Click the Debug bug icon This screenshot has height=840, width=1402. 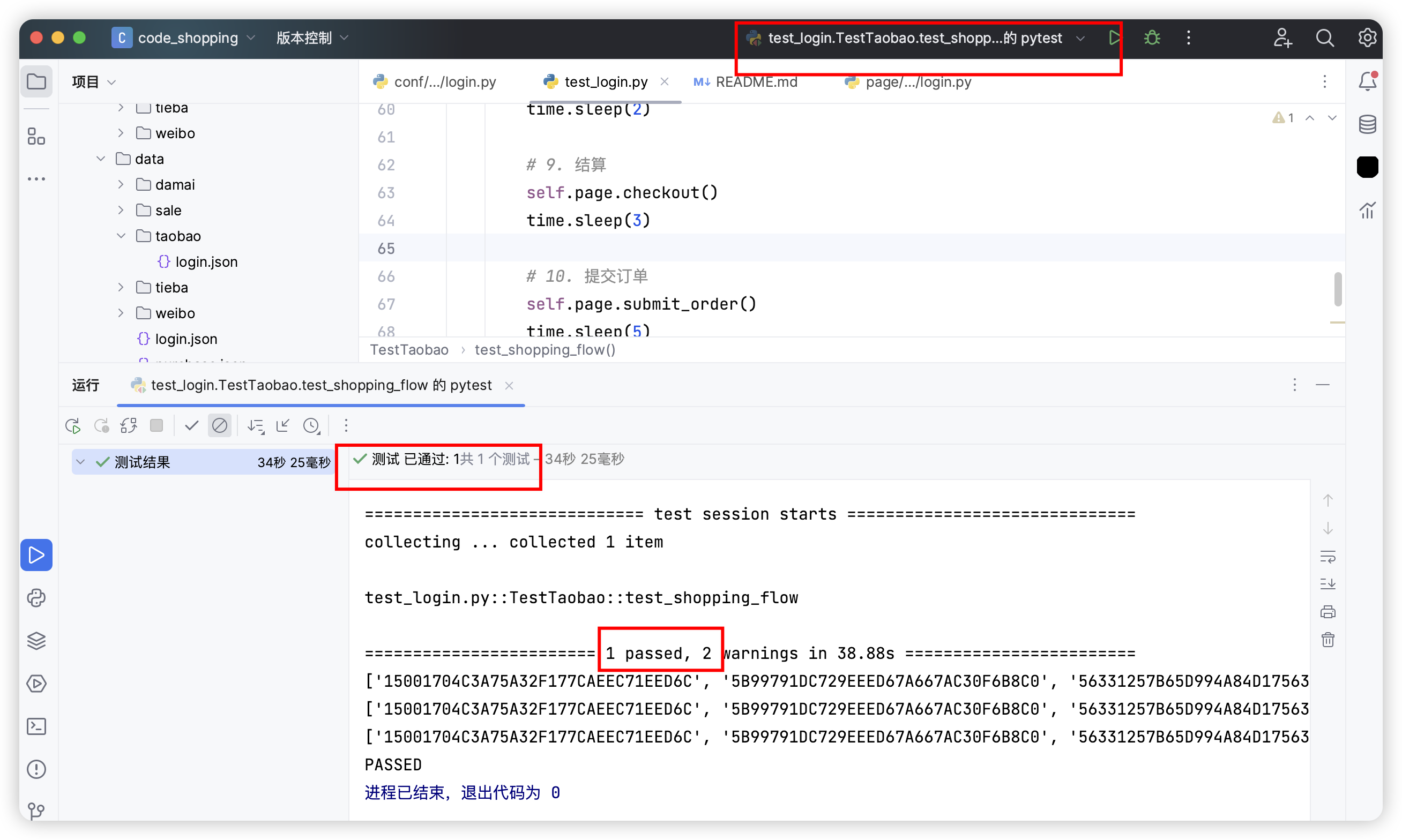click(1152, 38)
